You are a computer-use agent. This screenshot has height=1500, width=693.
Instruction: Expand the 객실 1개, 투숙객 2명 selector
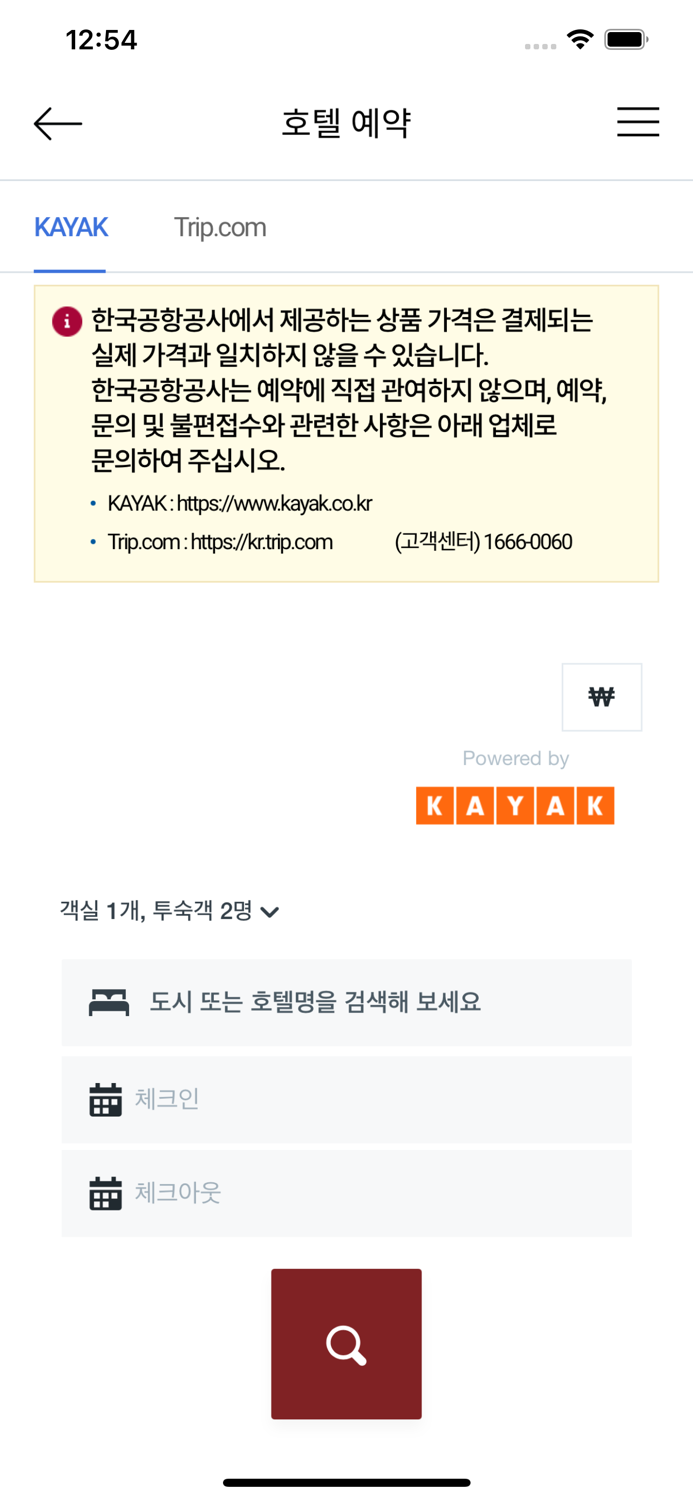point(155,911)
